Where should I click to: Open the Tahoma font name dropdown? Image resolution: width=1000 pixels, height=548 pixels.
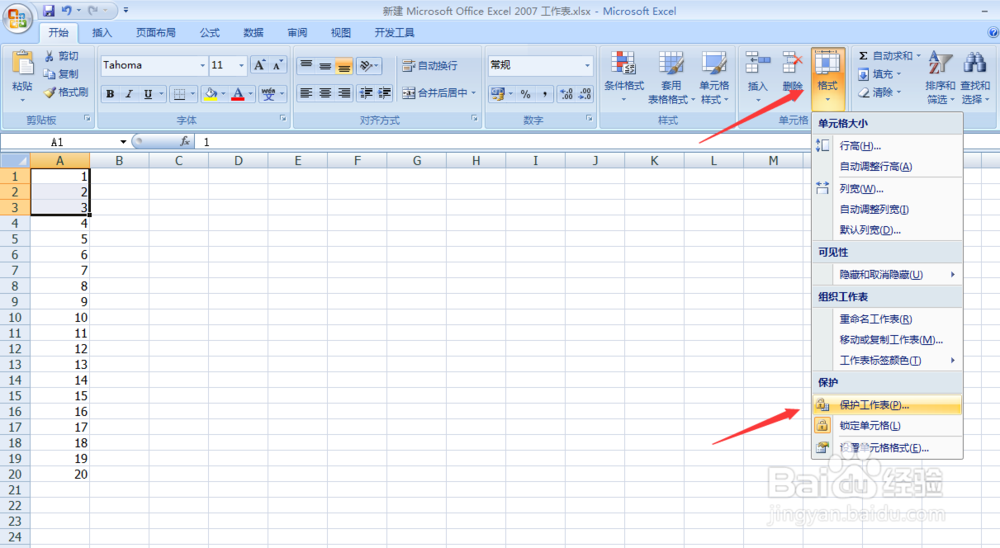[x=203, y=65]
